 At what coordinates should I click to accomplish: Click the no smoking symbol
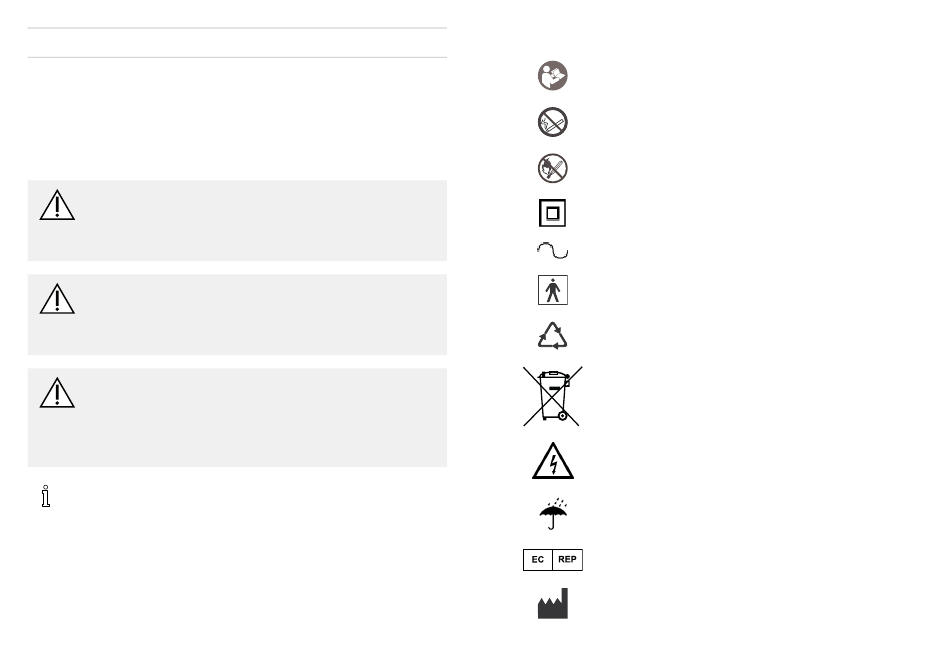(x=553, y=122)
